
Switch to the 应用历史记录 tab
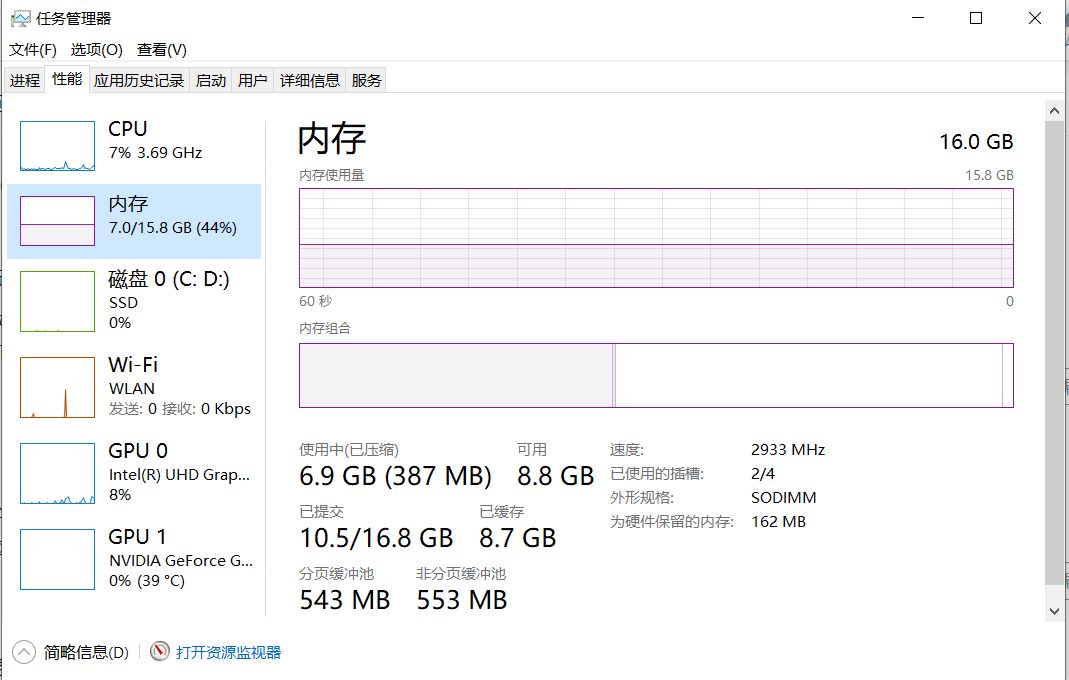pos(139,81)
